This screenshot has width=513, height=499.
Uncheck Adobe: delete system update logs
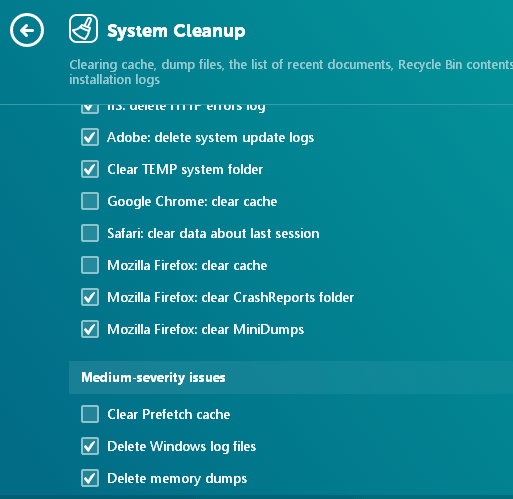(90, 137)
